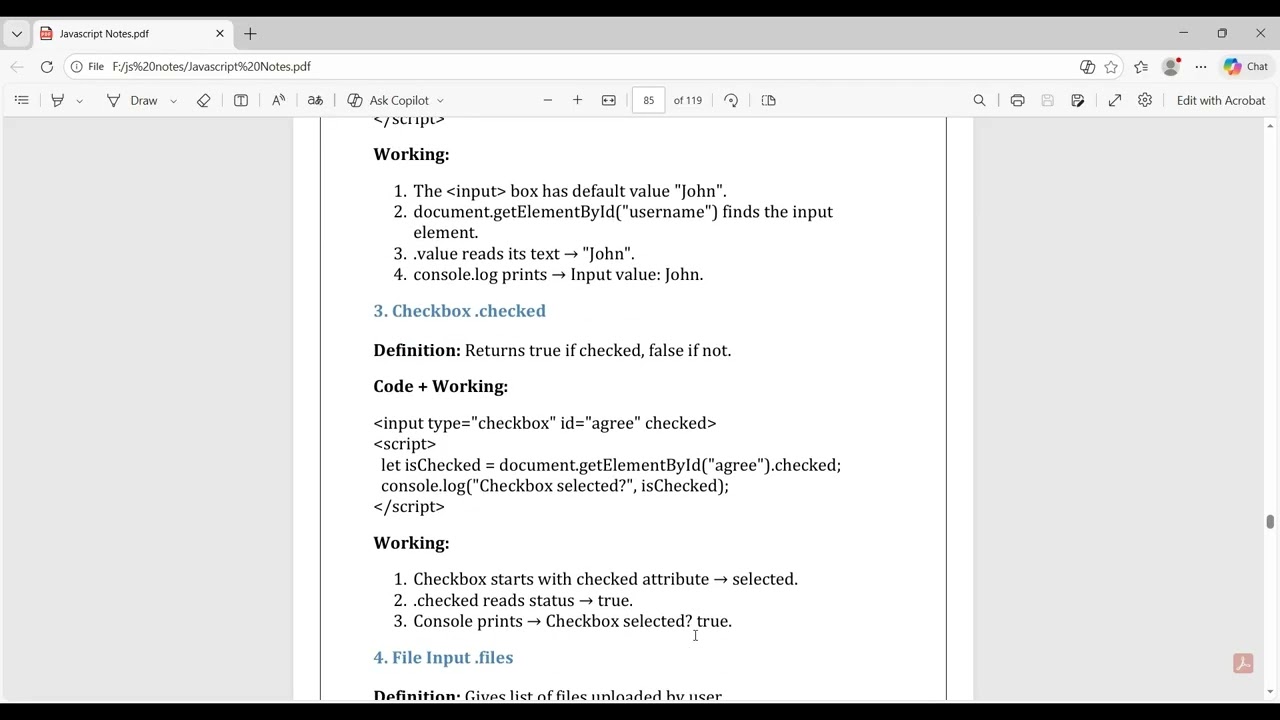Viewport: 1280px width, 720px height.
Task: Start Read aloud
Action: [x=278, y=100]
